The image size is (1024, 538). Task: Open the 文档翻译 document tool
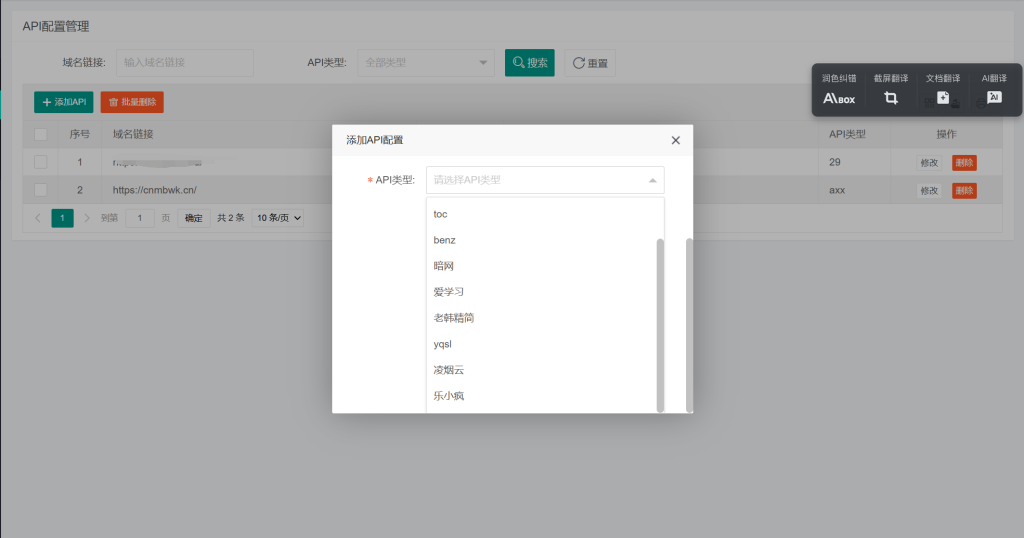(x=942, y=89)
